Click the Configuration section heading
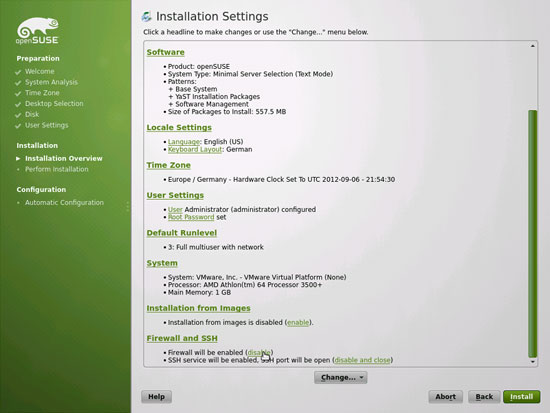 (41, 190)
